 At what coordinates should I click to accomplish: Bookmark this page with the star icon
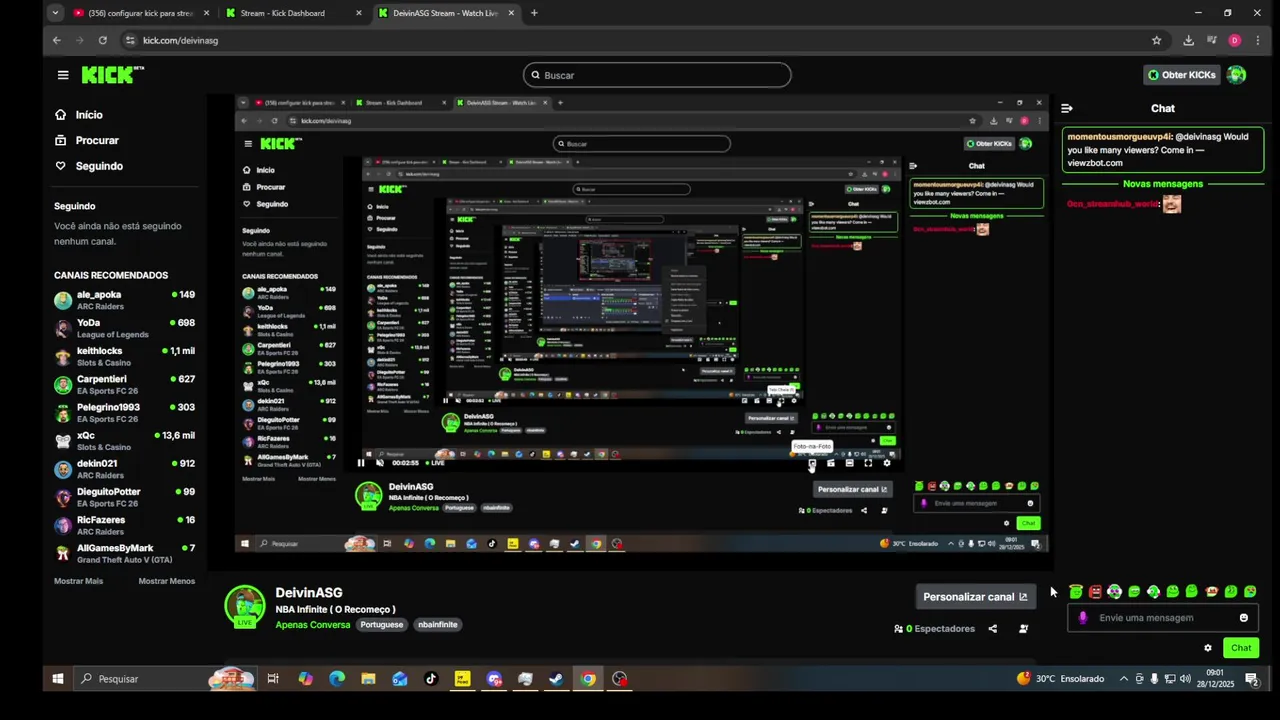tap(1157, 40)
